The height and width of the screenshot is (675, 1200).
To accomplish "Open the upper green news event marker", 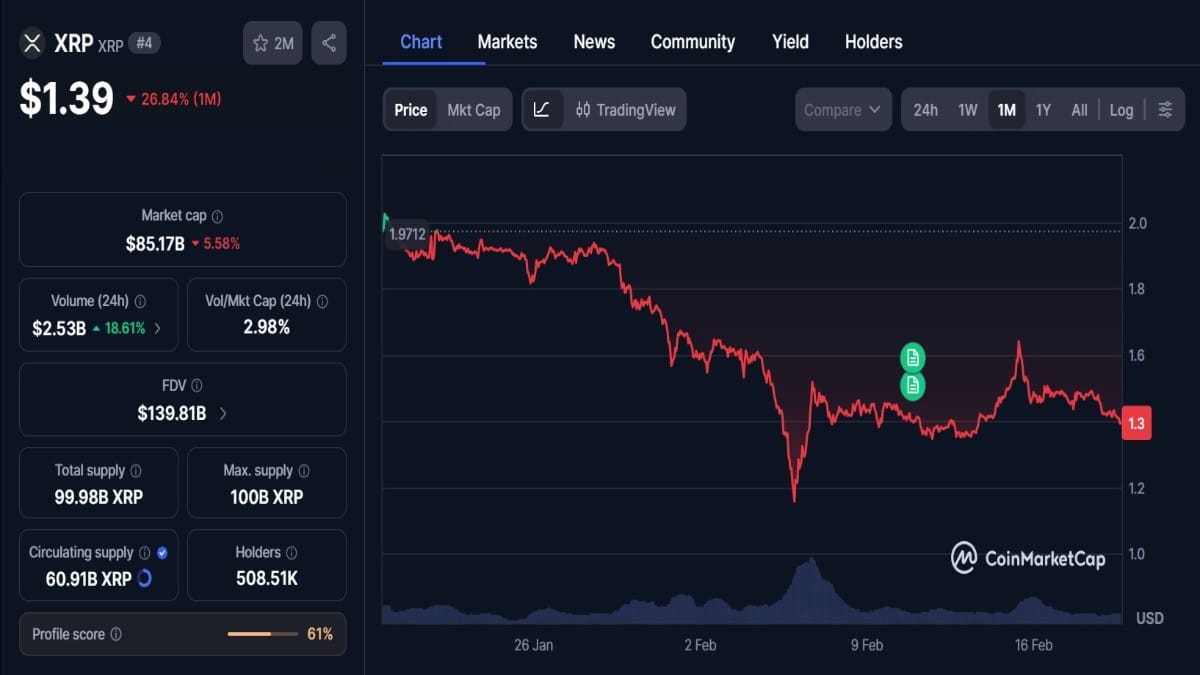I will click(913, 355).
